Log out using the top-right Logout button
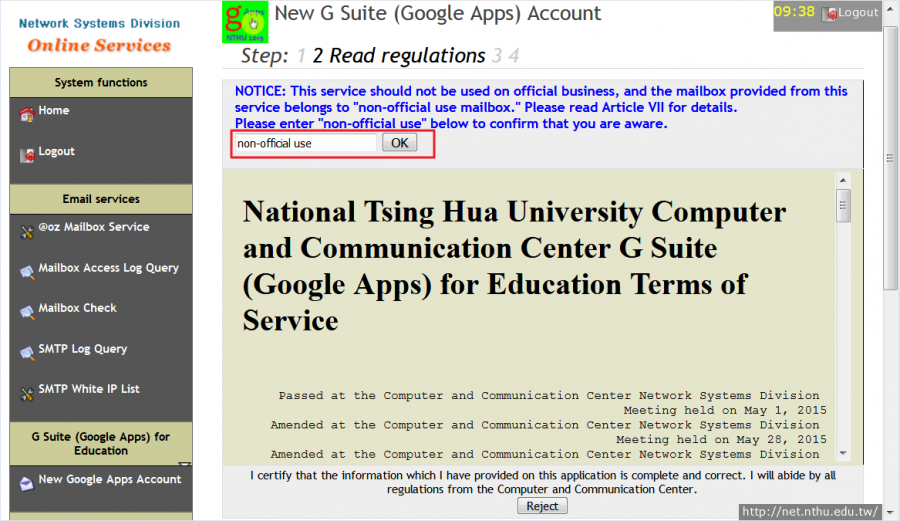The image size is (900, 521). click(851, 13)
